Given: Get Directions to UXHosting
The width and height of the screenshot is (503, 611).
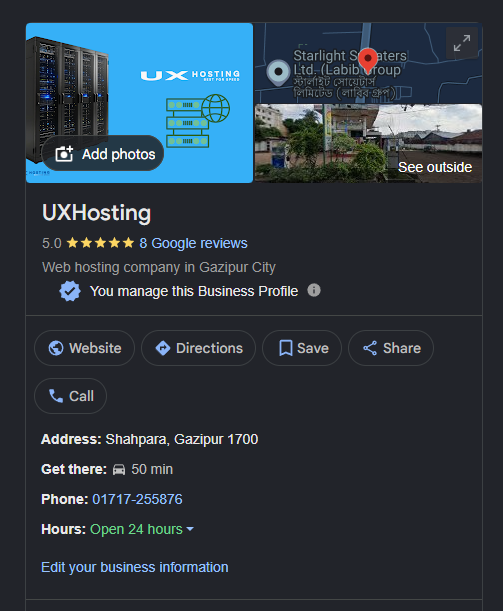Looking at the screenshot, I should (198, 348).
